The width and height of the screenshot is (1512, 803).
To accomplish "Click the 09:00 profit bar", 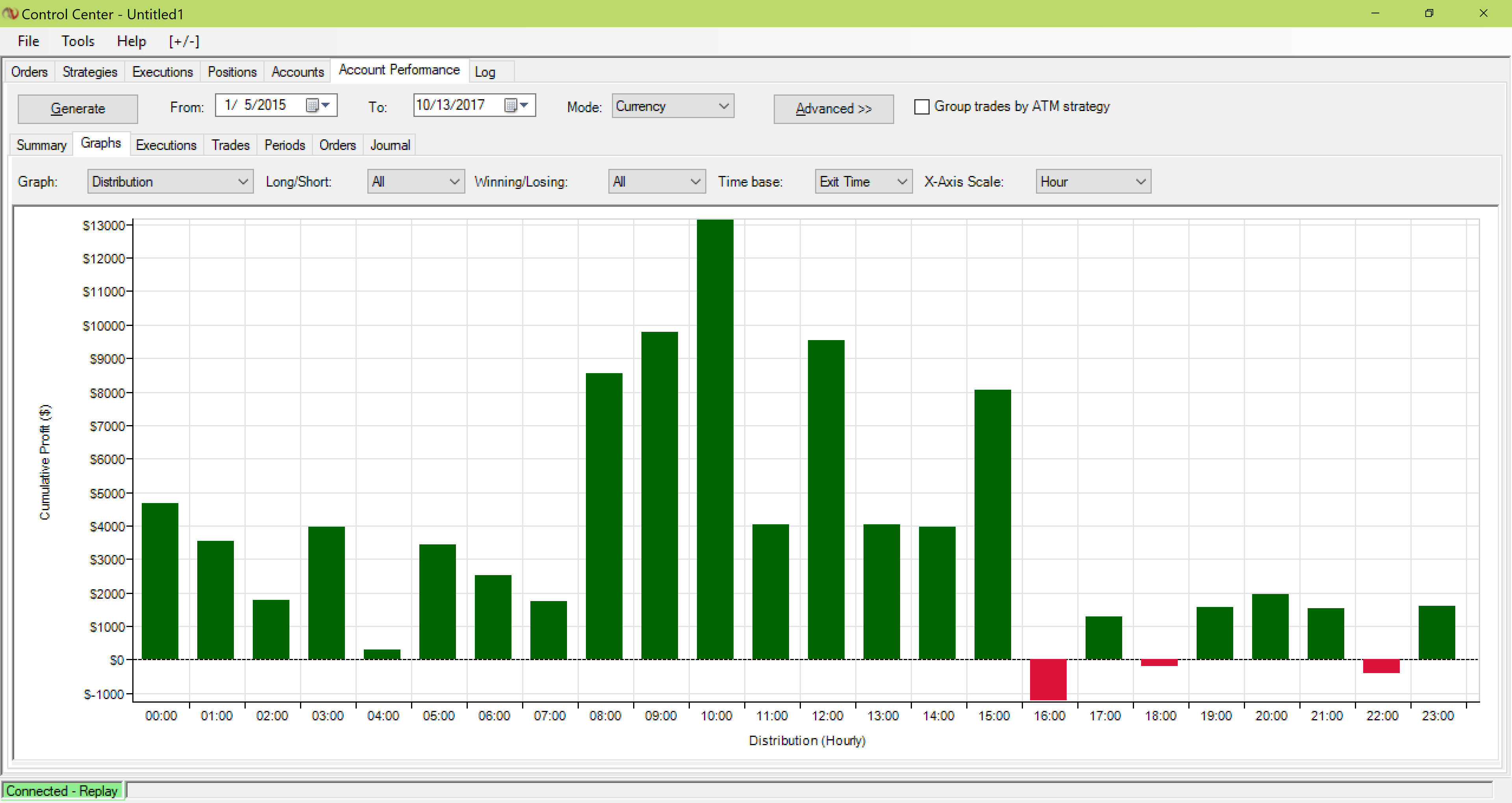I will (660, 496).
